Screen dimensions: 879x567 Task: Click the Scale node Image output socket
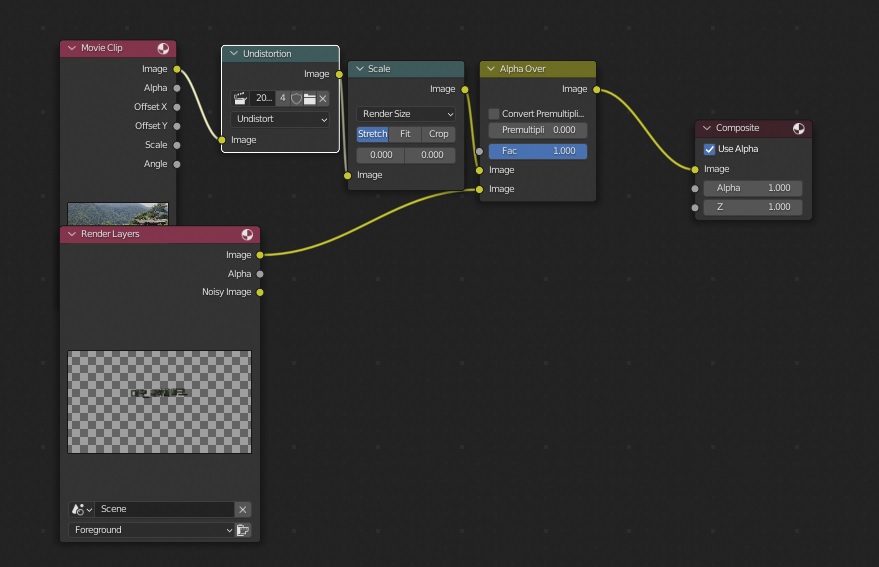coord(465,89)
